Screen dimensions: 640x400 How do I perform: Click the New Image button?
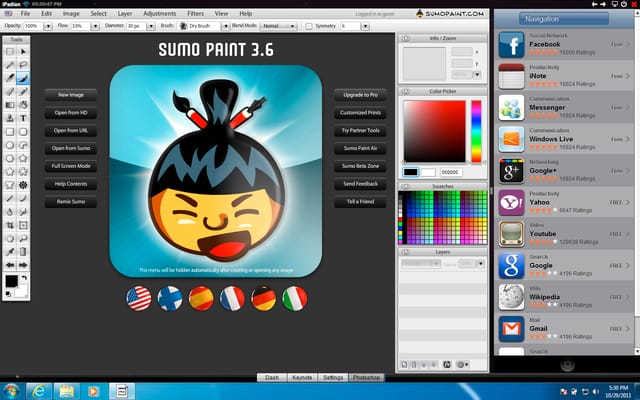point(71,95)
